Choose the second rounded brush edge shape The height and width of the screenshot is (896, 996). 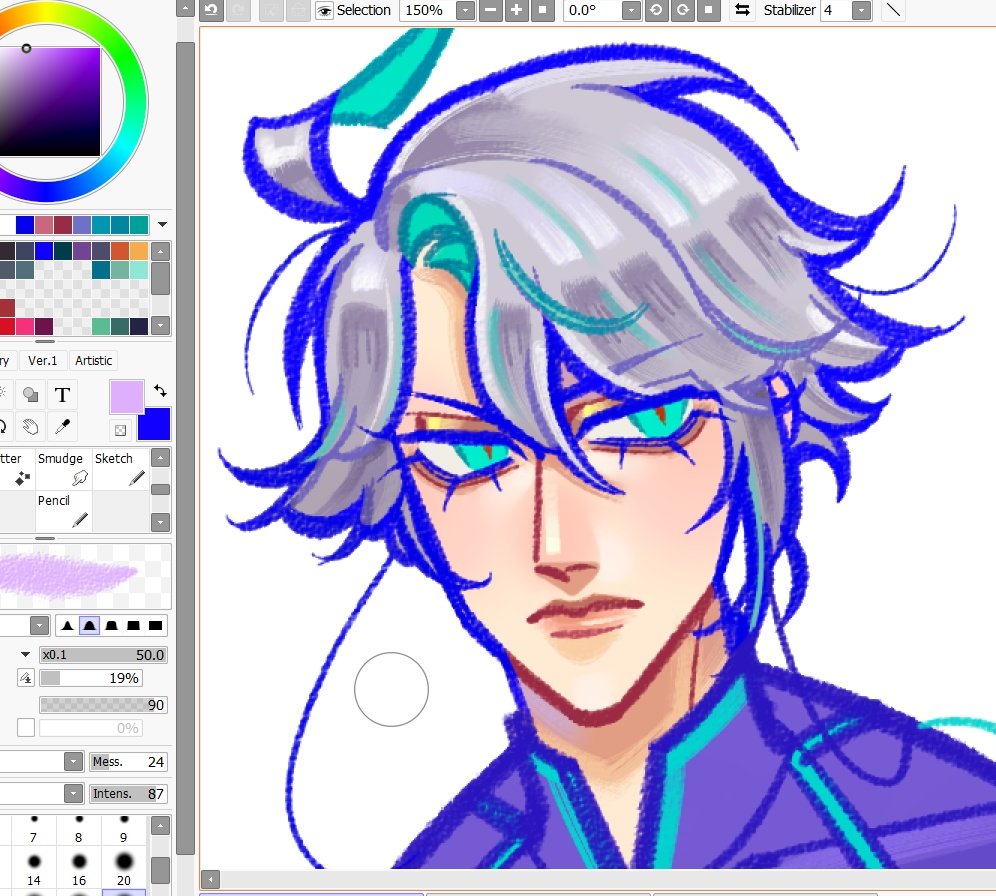90,625
